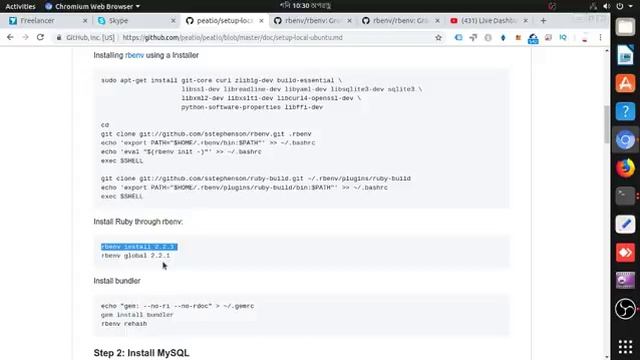Click highlighted 'rbenv install 2.2.1' line
The image size is (640, 360).
(x=139, y=247)
